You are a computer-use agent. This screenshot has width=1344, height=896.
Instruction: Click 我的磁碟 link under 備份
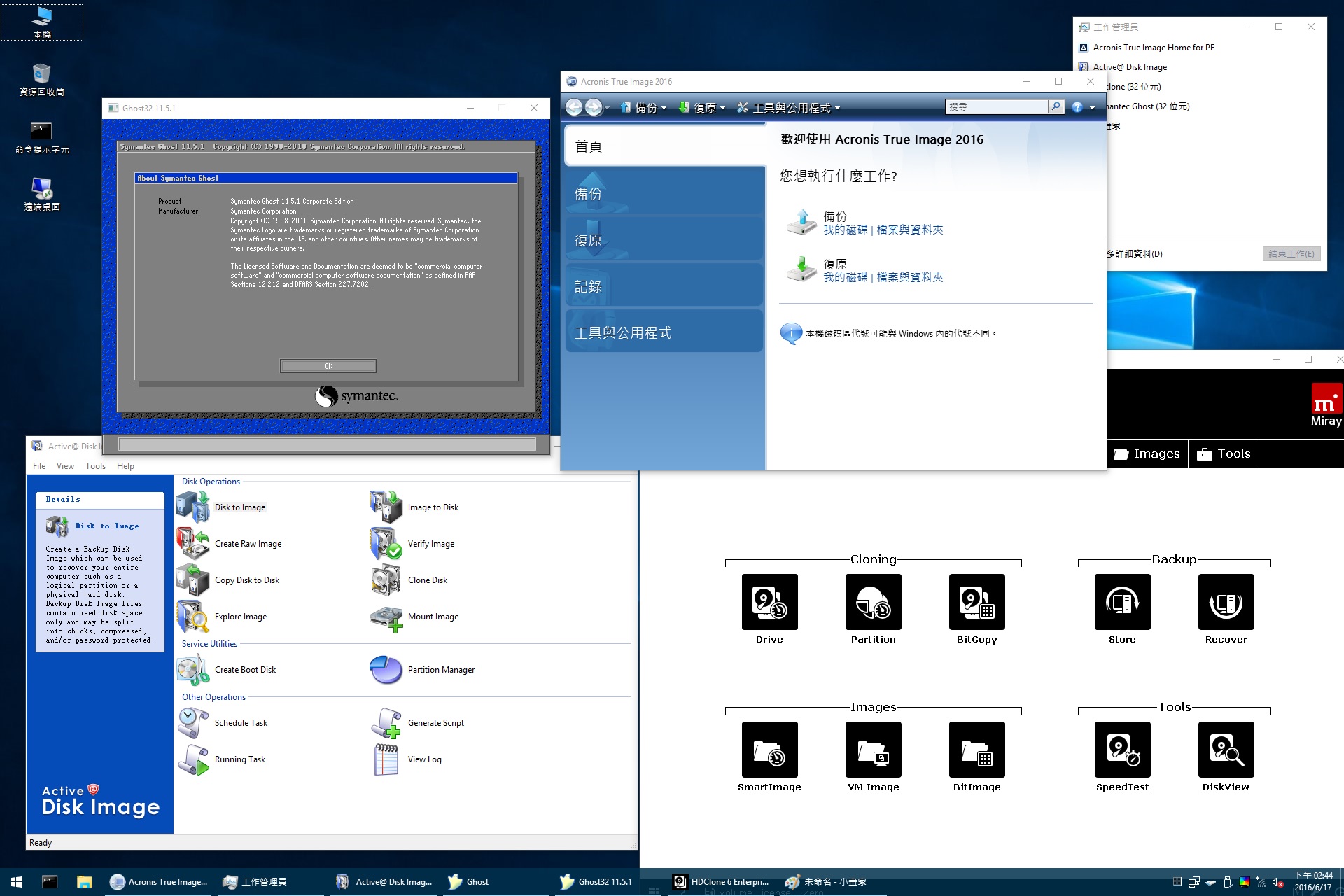click(x=845, y=230)
